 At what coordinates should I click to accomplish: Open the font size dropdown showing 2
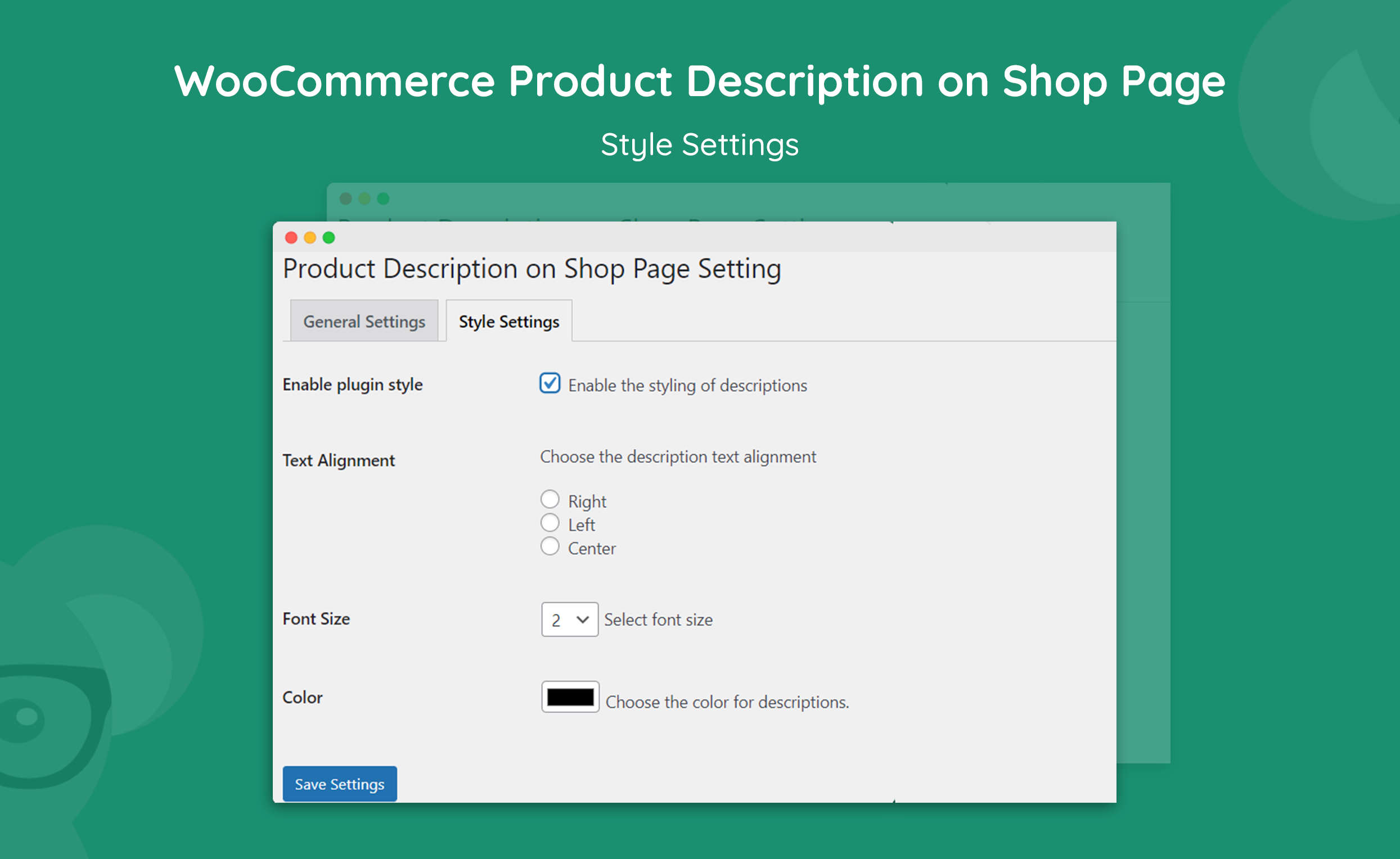coord(569,620)
